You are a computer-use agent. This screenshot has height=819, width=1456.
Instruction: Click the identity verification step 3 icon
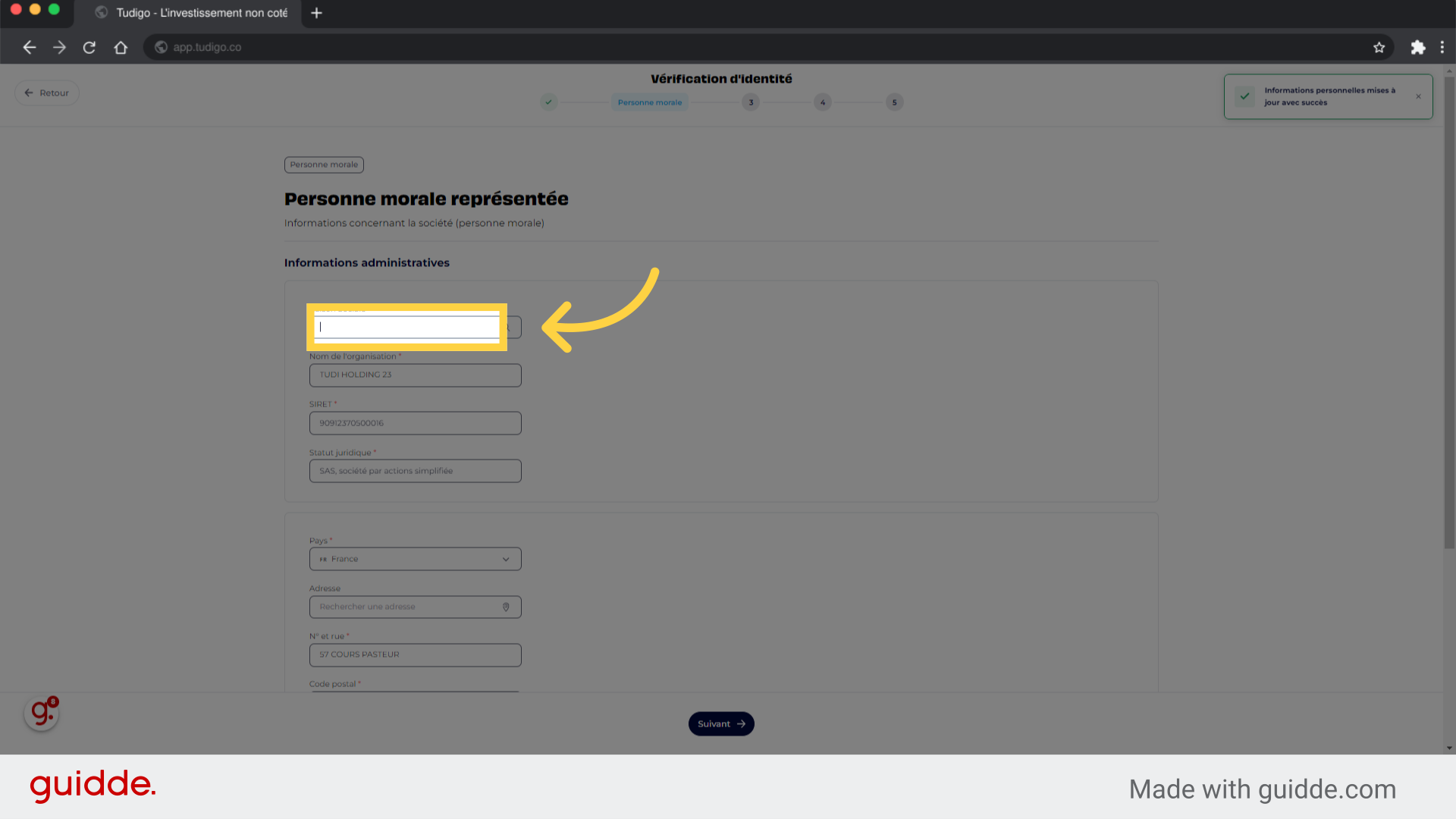click(x=750, y=101)
